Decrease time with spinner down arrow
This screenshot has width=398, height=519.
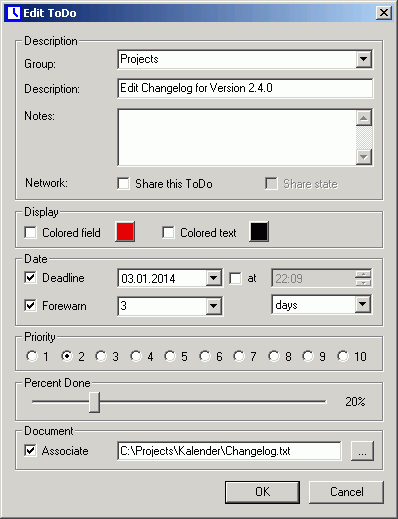coord(363,282)
